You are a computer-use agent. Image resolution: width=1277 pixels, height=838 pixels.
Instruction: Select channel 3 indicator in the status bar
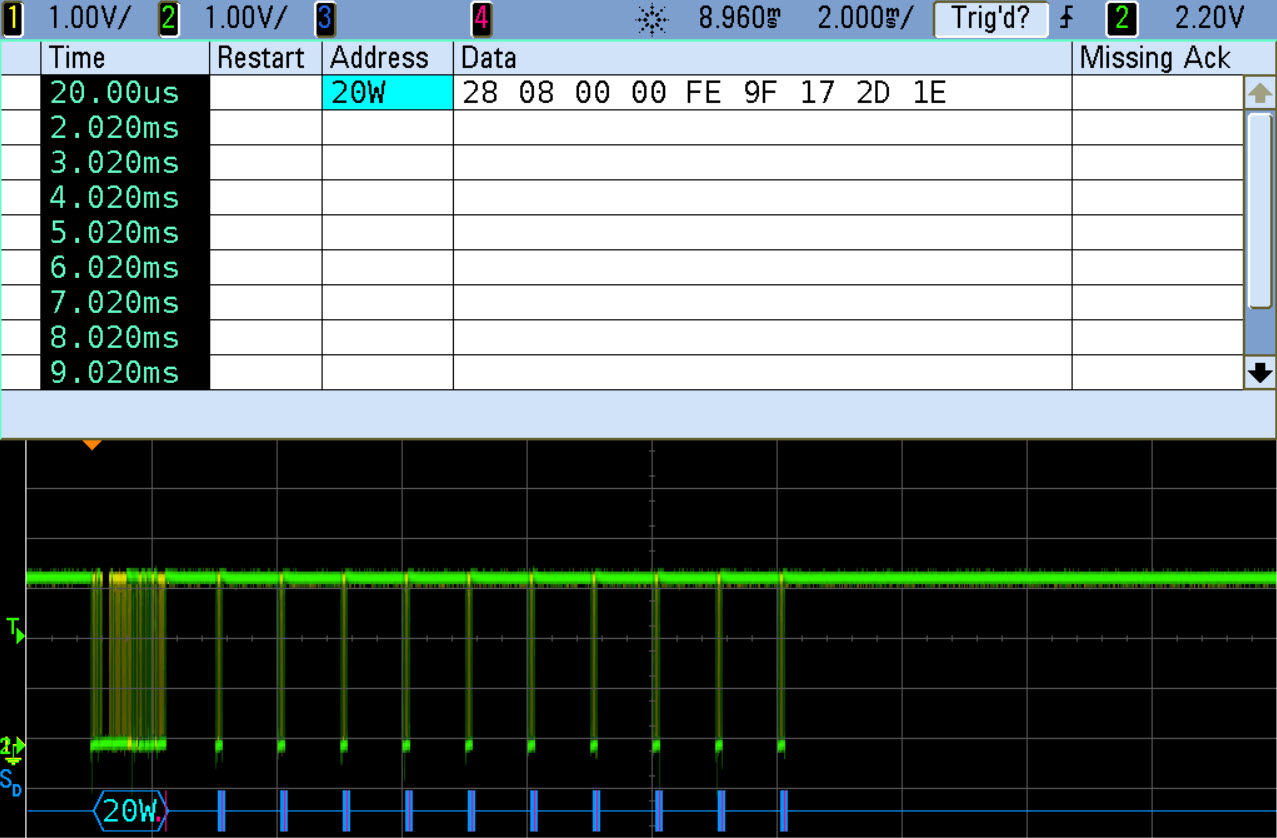point(325,18)
